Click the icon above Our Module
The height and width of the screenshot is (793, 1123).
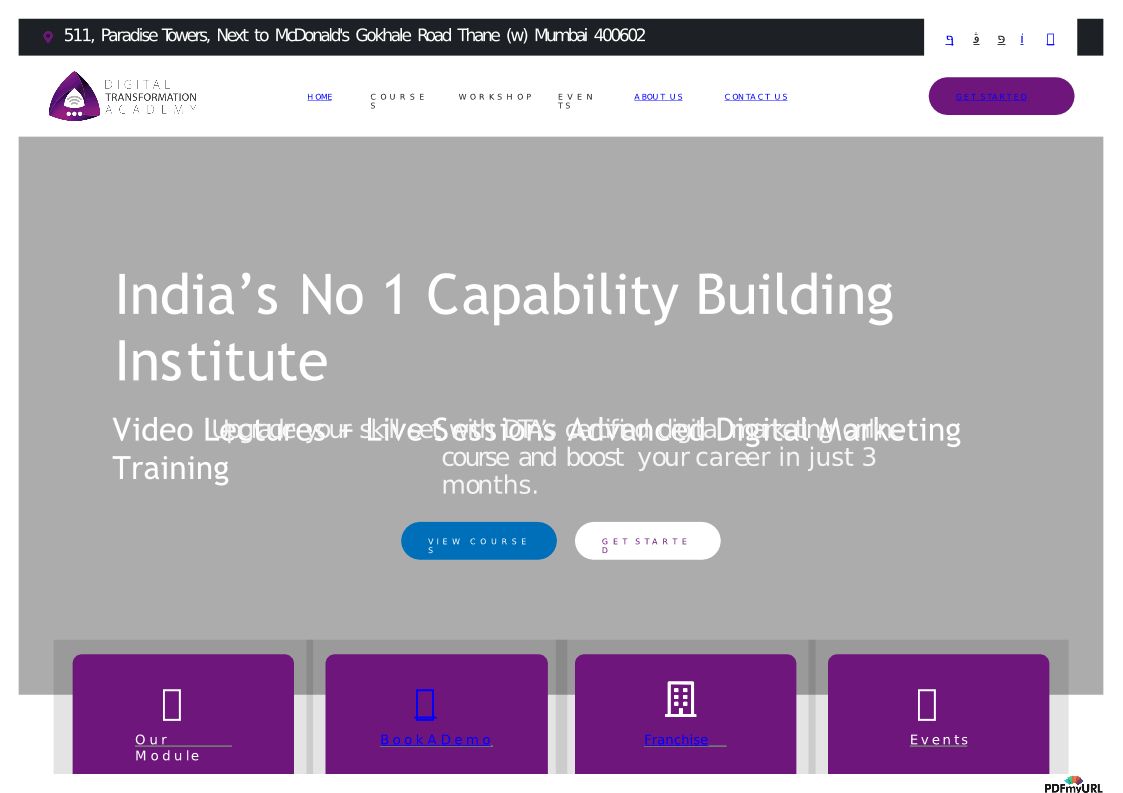coord(172,705)
